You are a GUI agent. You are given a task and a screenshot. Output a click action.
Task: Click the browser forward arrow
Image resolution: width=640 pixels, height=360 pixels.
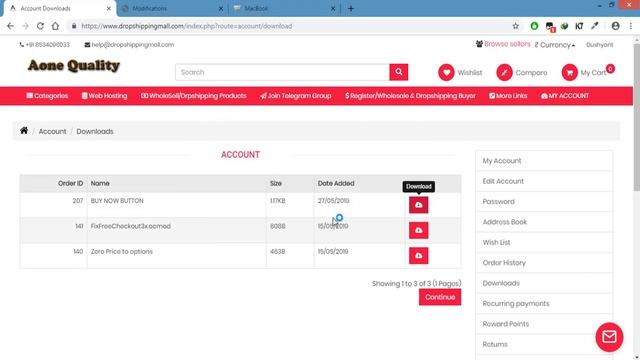click(25, 26)
